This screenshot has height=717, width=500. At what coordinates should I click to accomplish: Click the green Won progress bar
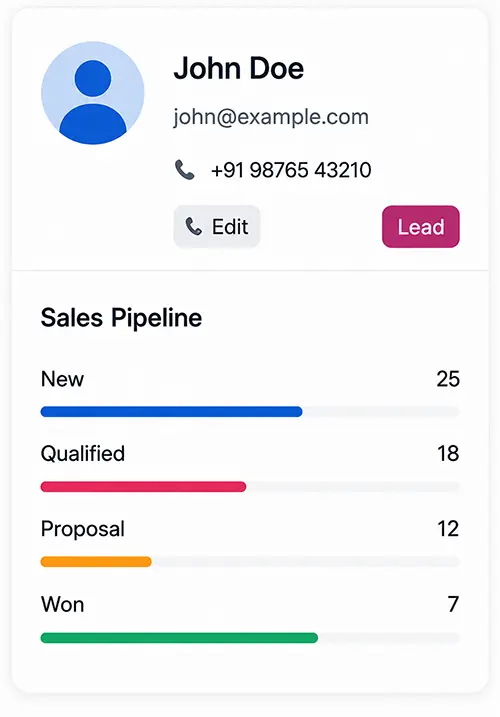(x=179, y=637)
